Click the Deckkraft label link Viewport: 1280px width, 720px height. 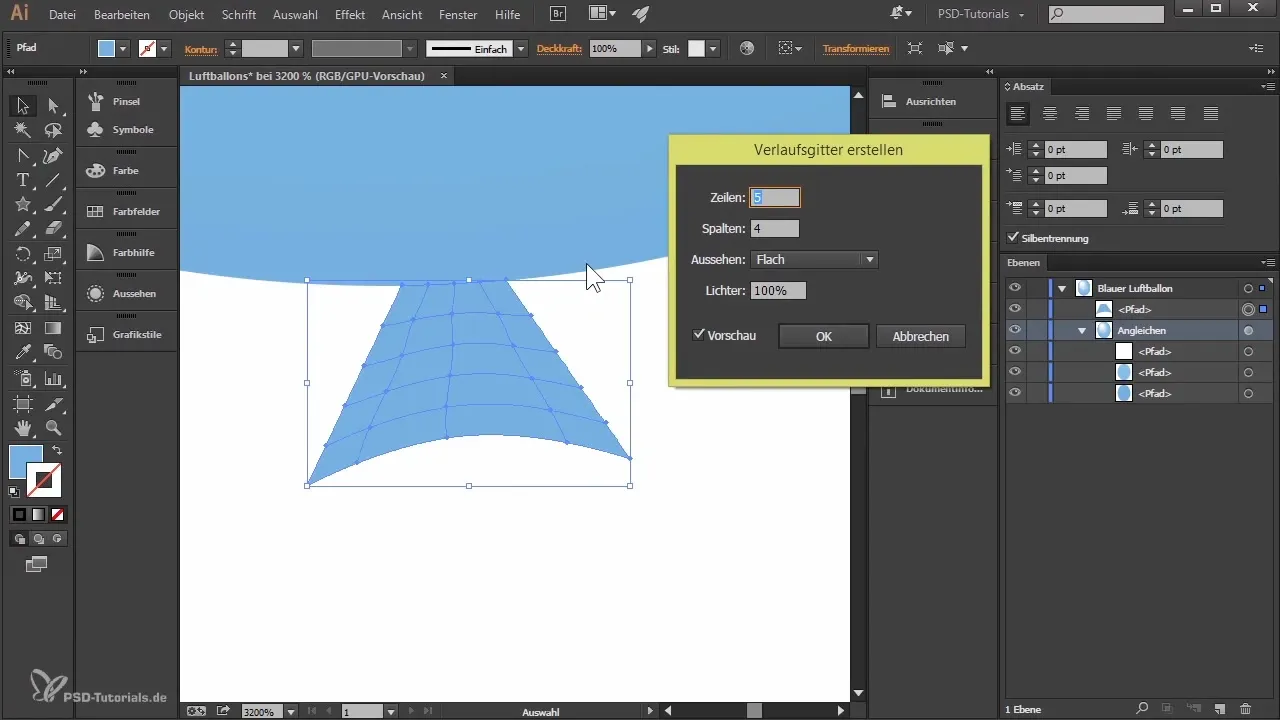tap(561, 48)
